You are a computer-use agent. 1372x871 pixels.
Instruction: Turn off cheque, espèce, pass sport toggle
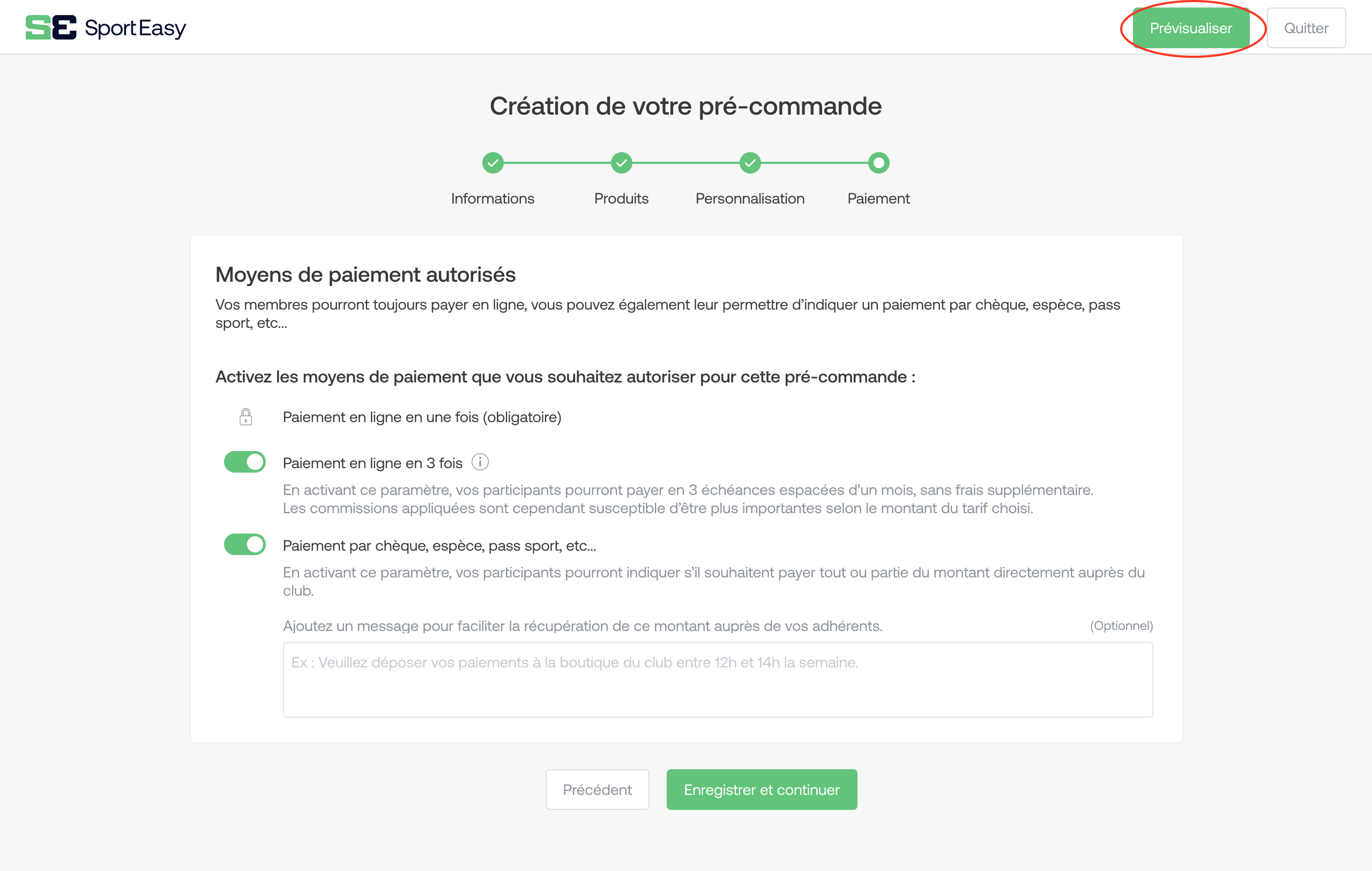click(x=245, y=545)
